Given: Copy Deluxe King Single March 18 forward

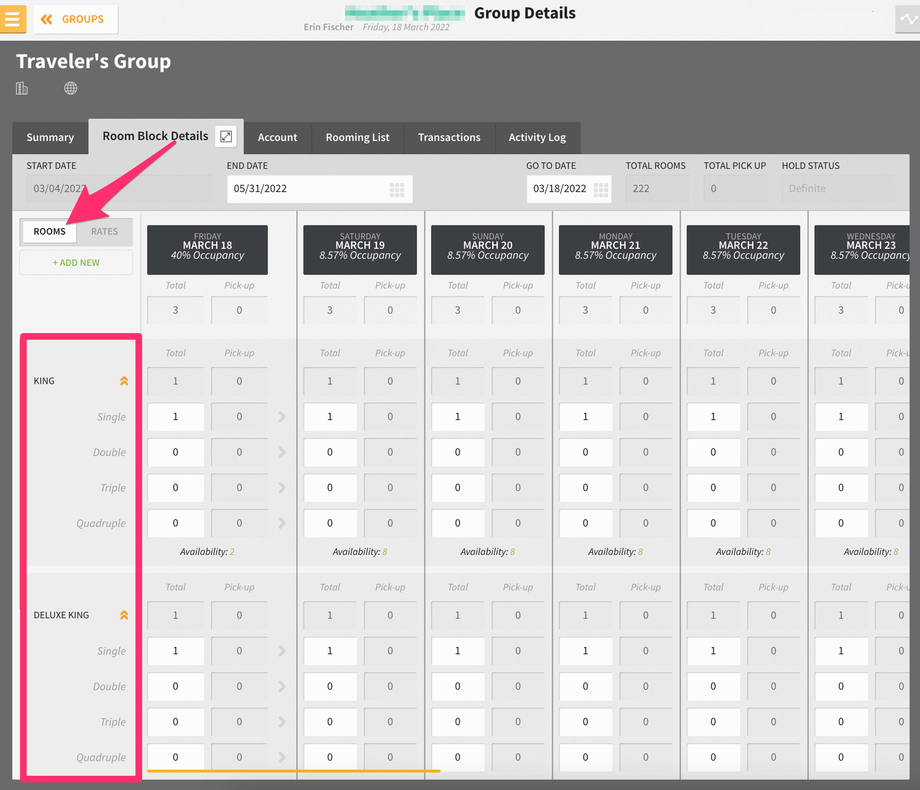Looking at the screenshot, I should pyautogui.click(x=282, y=651).
